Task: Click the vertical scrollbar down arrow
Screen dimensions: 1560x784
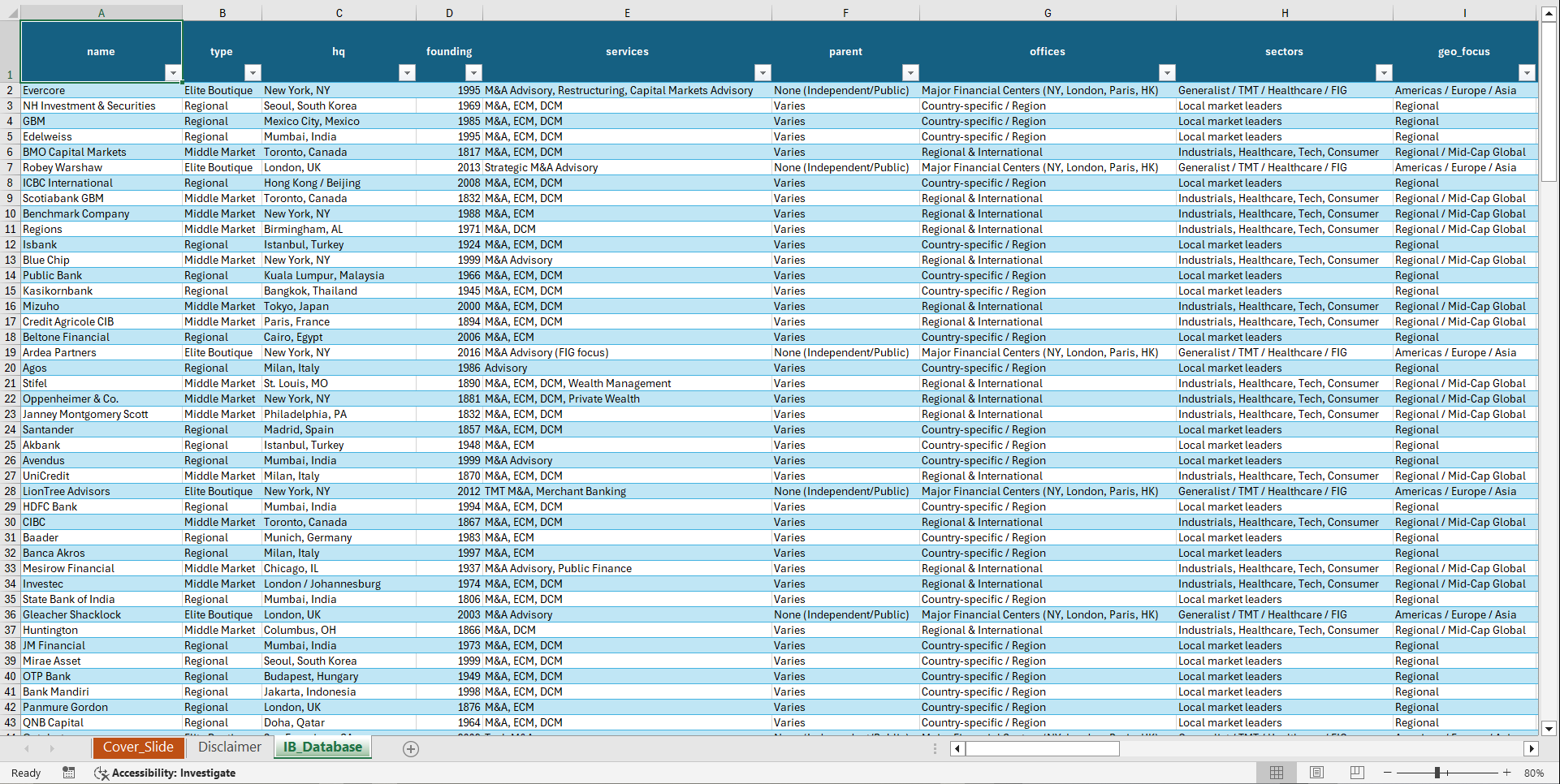Action: coord(1549,729)
